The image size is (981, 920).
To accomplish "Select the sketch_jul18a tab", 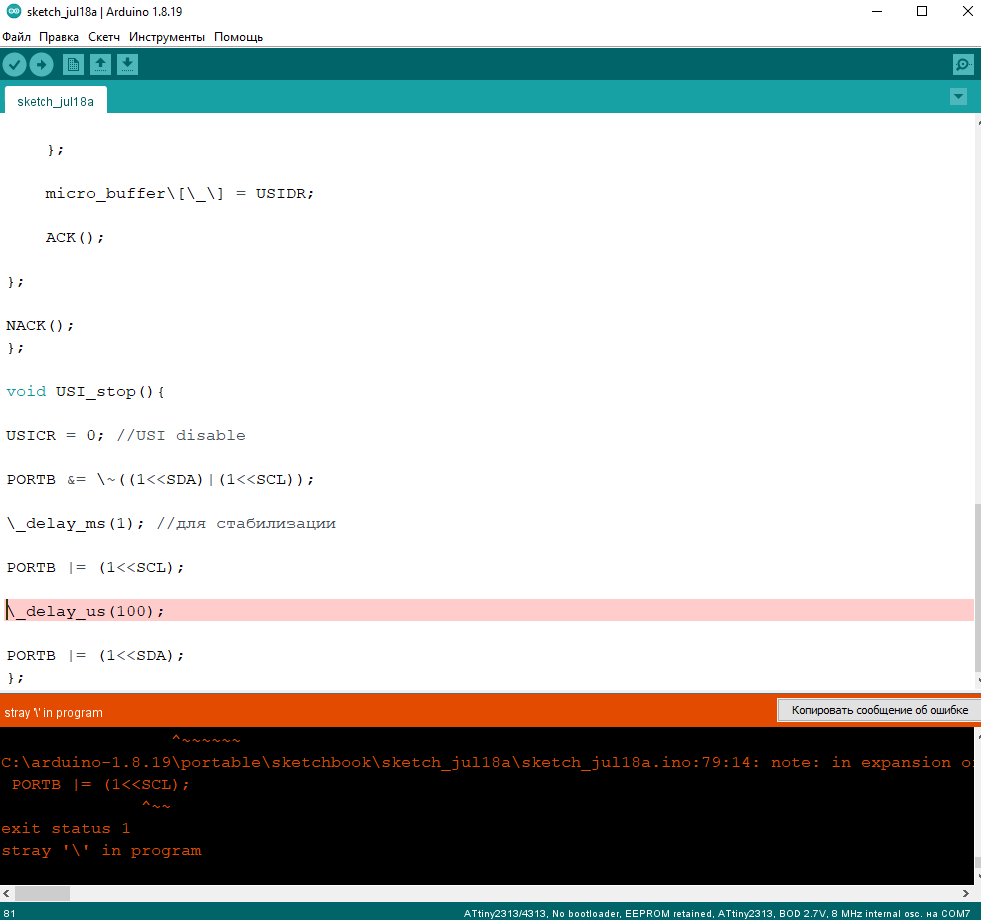I will click(56, 101).
